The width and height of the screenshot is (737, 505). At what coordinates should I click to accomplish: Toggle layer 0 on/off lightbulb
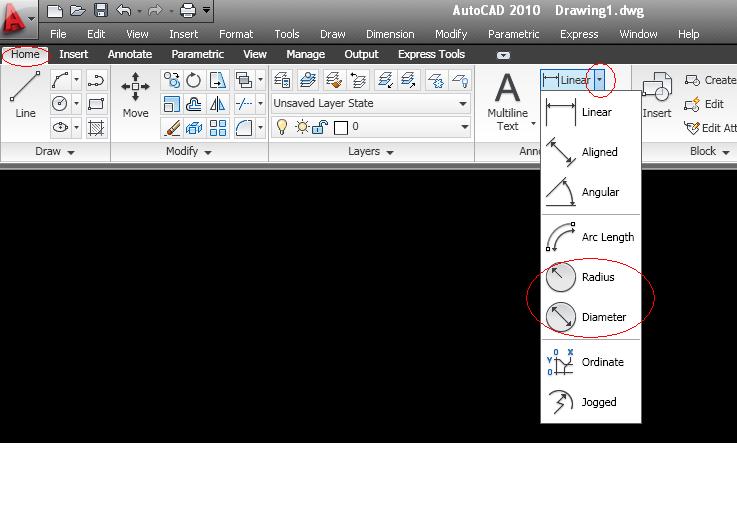(282, 127)
